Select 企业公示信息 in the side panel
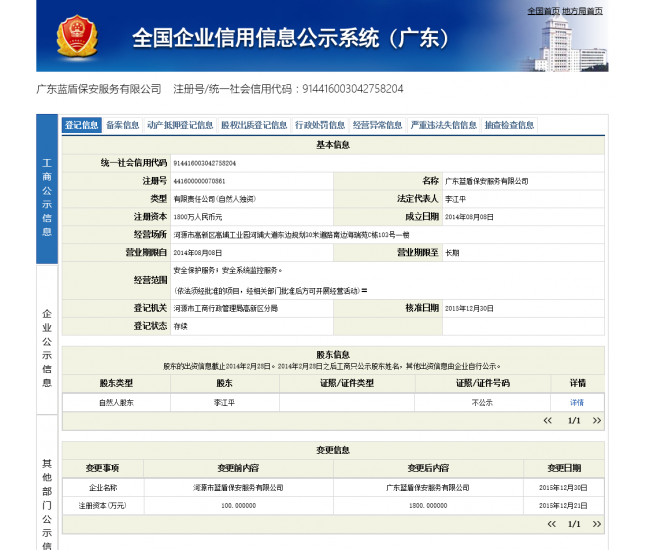The image size is (650, 550). coord(47,340)
